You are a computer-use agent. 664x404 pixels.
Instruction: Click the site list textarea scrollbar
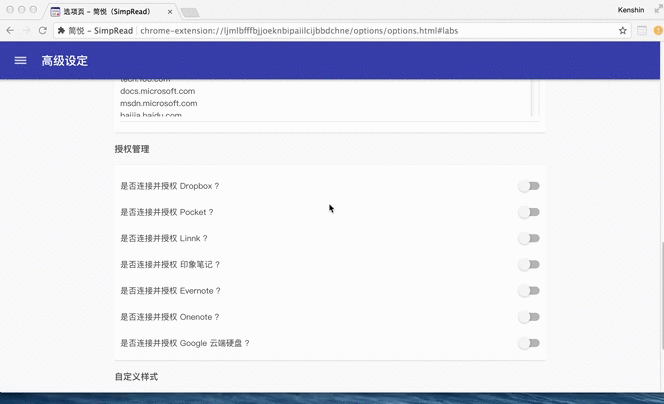click(535, 97)
